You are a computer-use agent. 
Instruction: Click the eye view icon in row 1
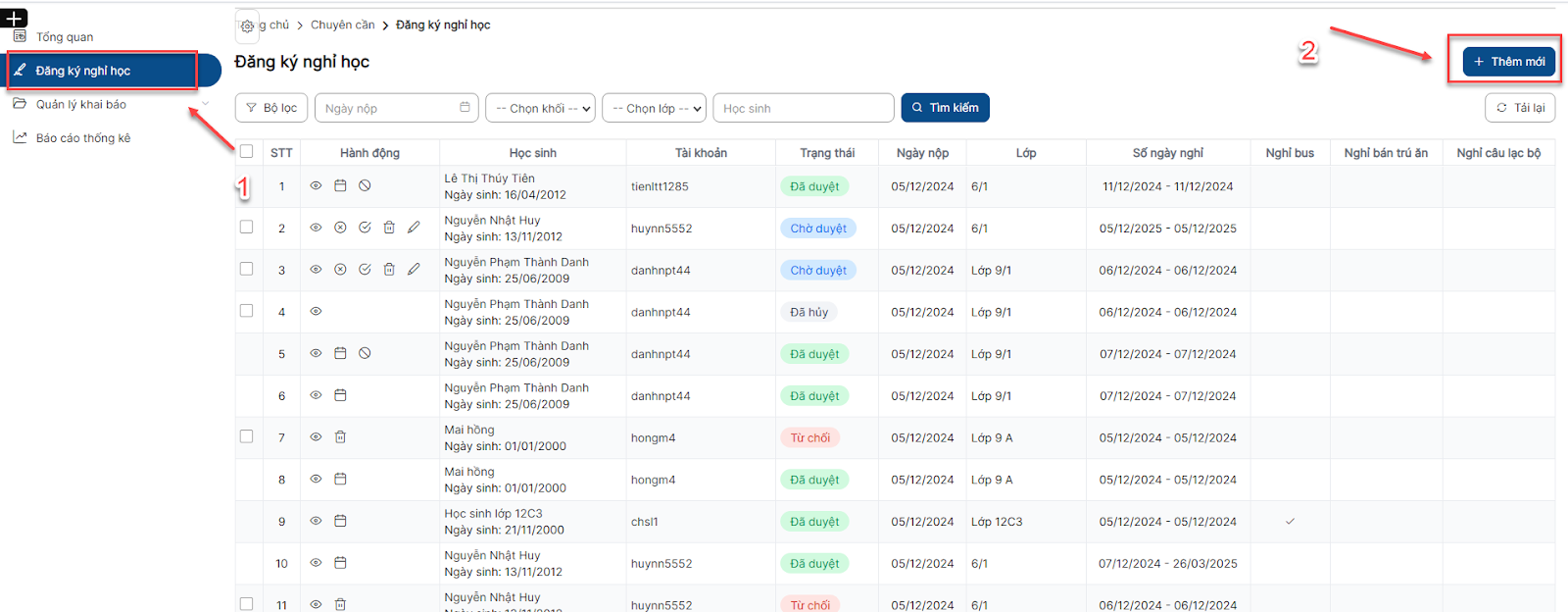point(316,185)
